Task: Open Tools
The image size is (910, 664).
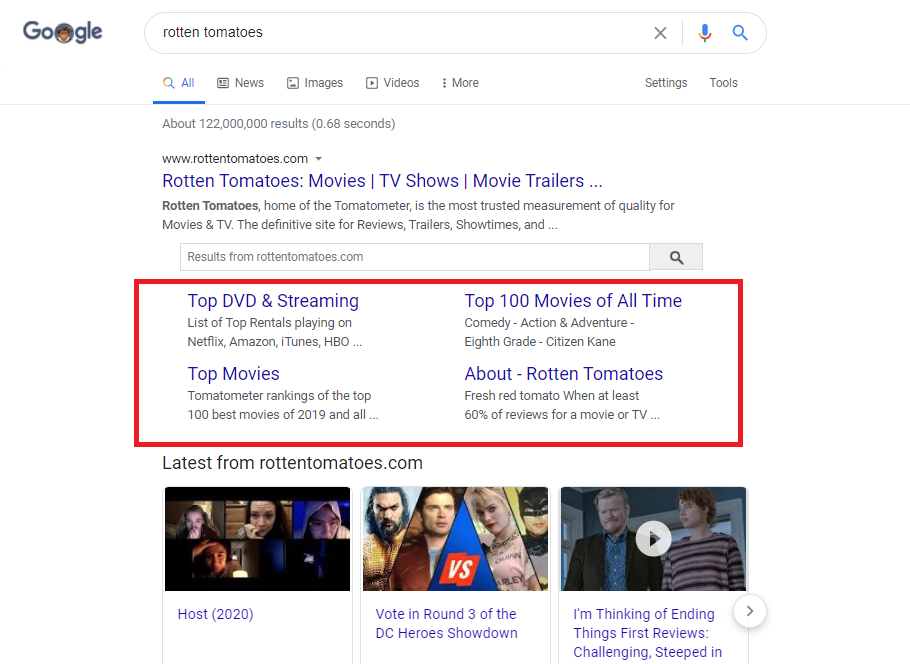Action: [723, 83]
